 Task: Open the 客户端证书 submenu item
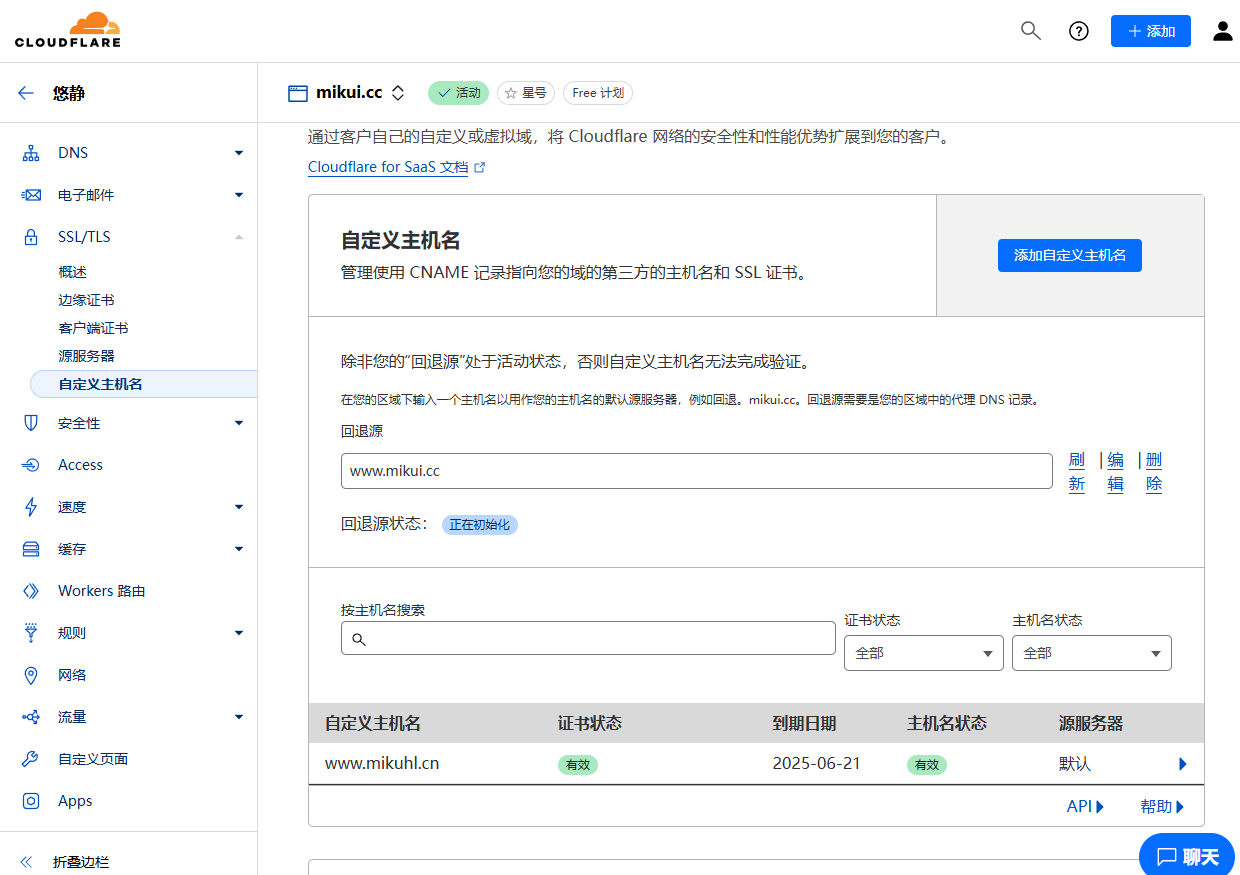click(x=93, y=328)
